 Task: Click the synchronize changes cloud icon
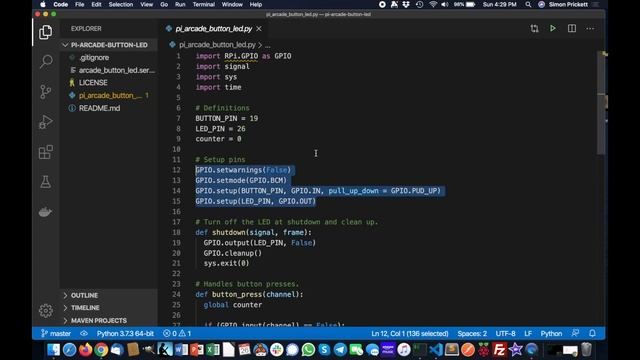pyautogui.click(x=84, y=333)
